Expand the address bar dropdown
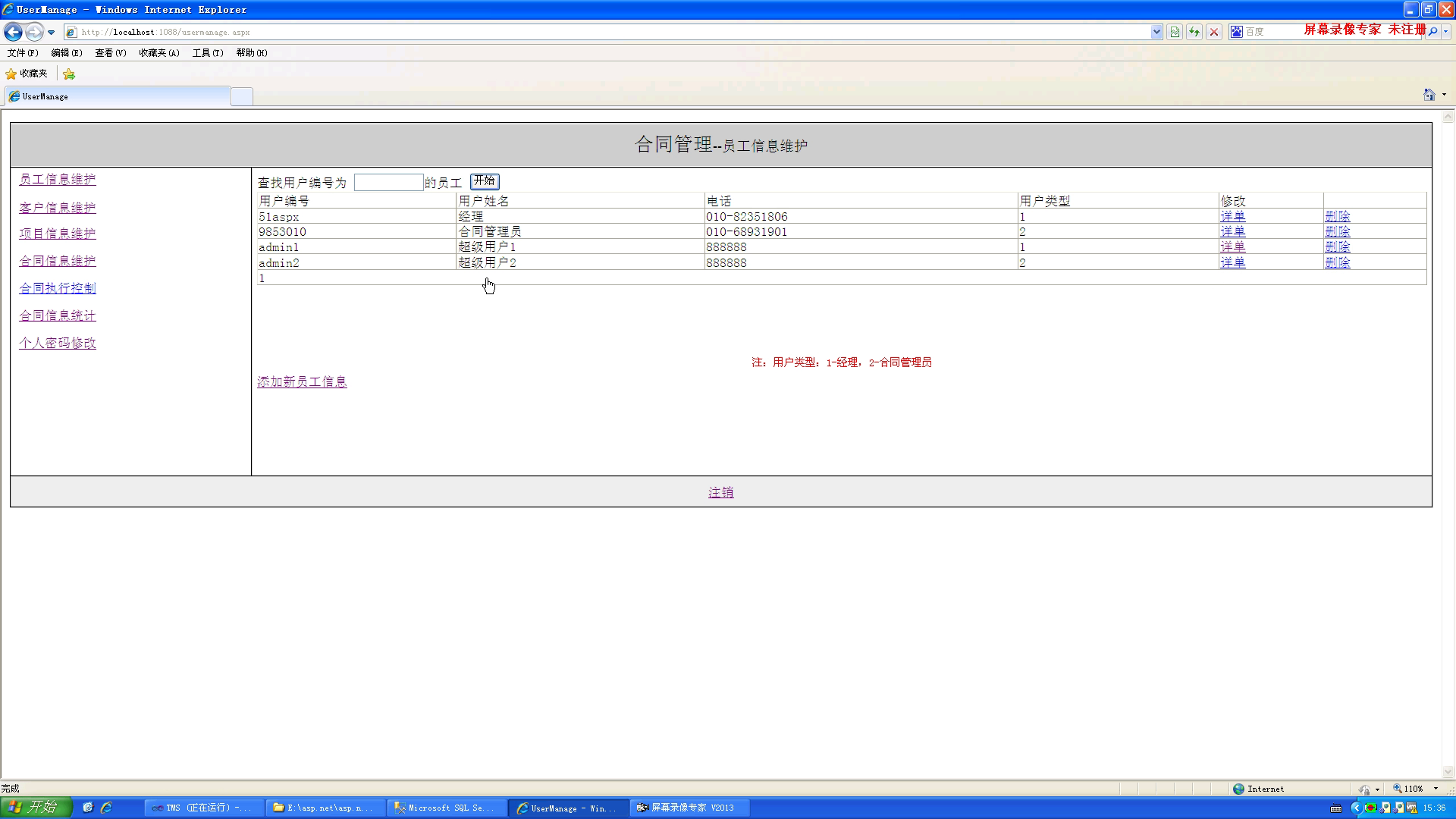The width and height of the screenshot is (1456, 819). pos(1156,32)
